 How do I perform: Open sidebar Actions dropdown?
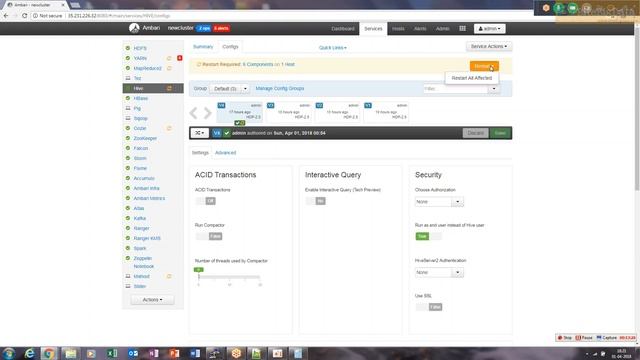(x=152, y=300)
